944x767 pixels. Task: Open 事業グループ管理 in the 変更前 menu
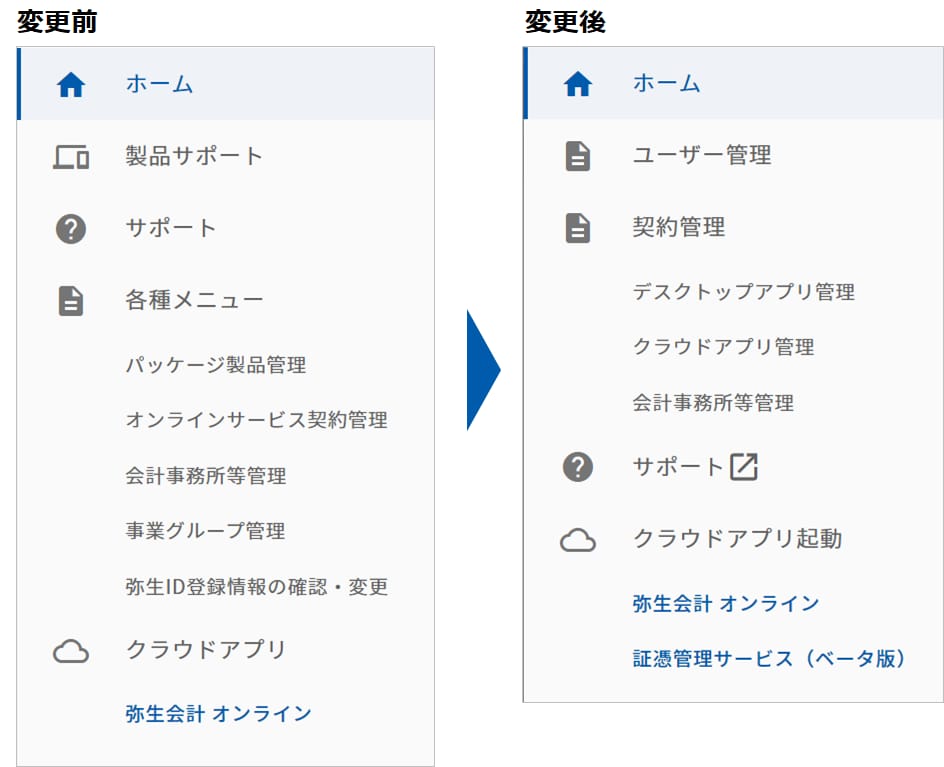coord(205,531)
